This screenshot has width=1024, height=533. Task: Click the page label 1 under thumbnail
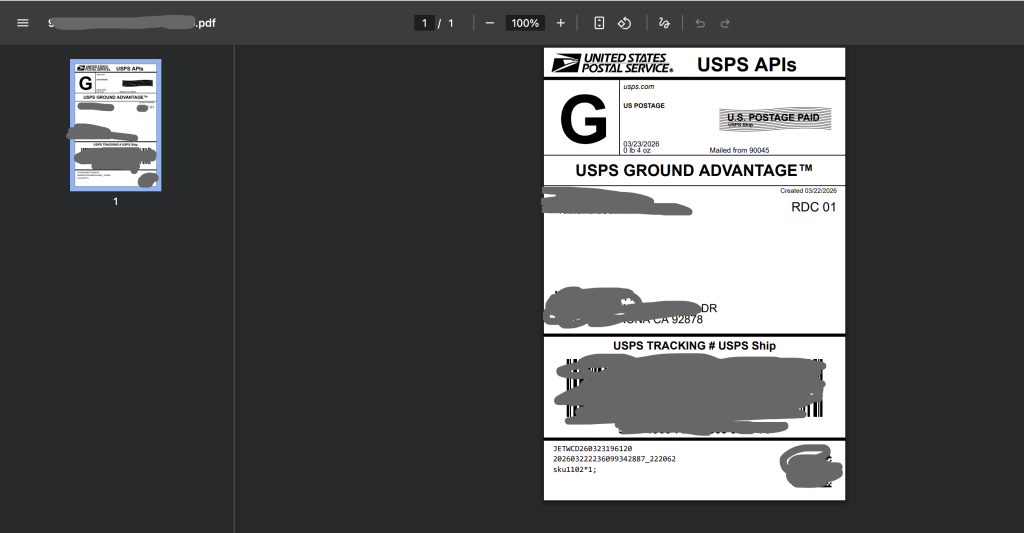[115, 201]
